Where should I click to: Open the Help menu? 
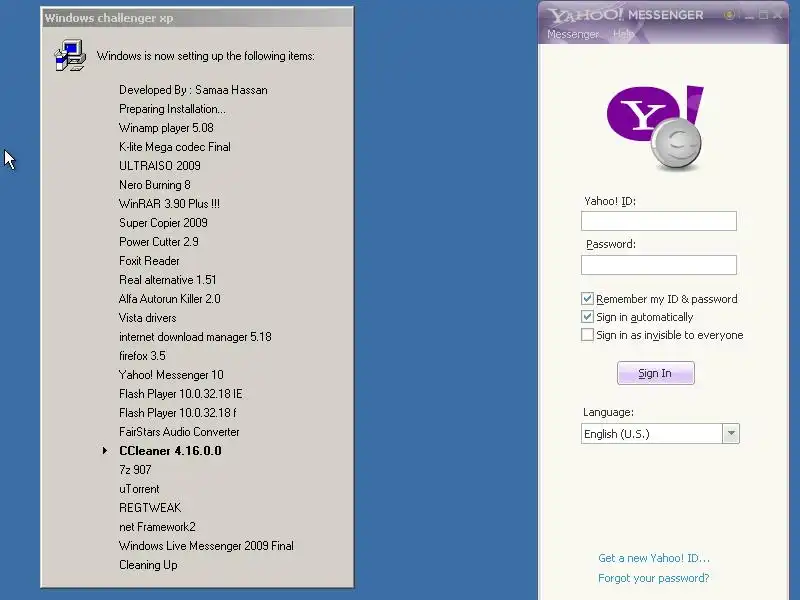pos(623,34)
